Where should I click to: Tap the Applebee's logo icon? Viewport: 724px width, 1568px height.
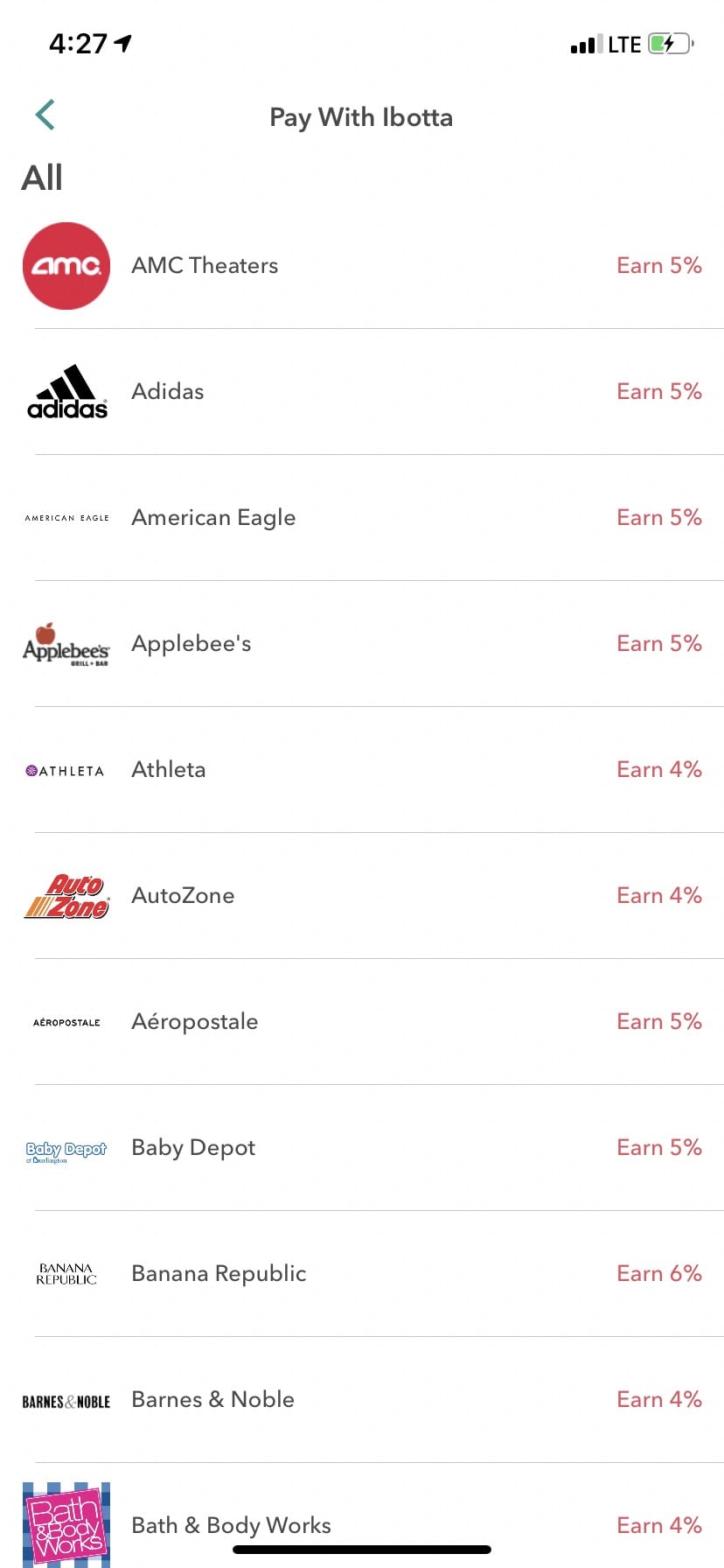(66, 645)
